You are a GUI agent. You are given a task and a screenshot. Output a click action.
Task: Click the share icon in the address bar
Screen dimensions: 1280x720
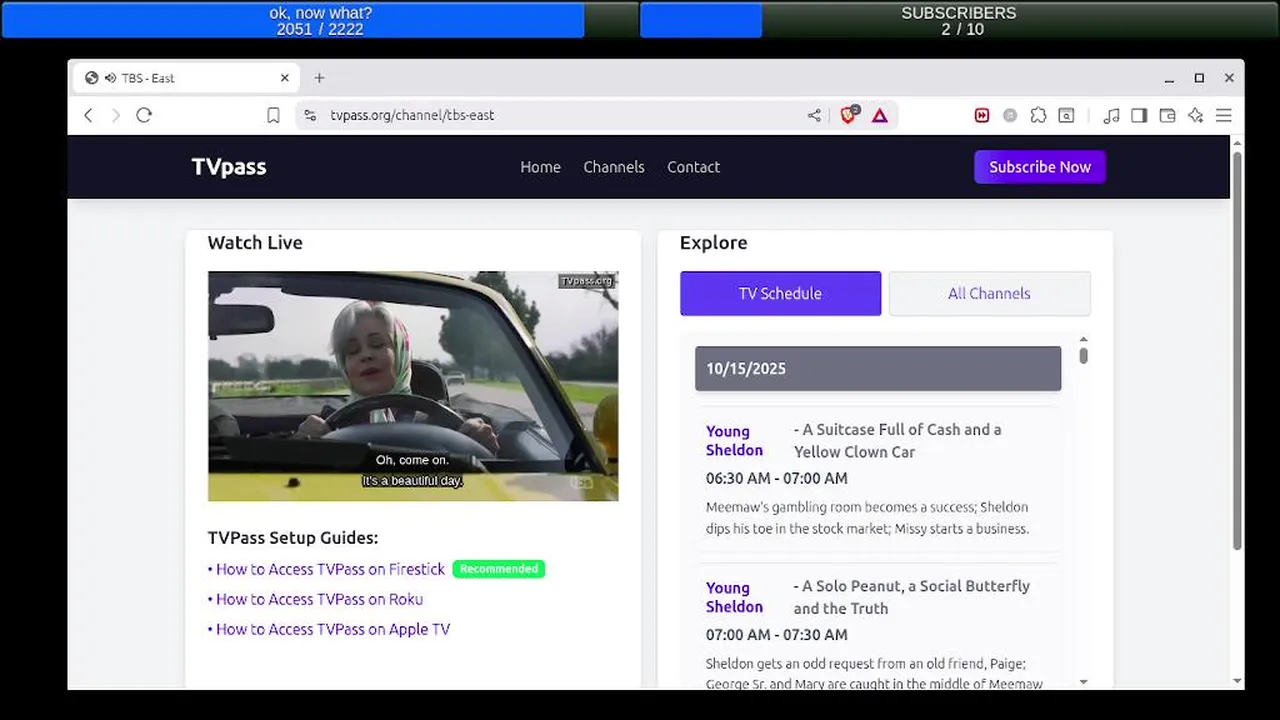814,116
